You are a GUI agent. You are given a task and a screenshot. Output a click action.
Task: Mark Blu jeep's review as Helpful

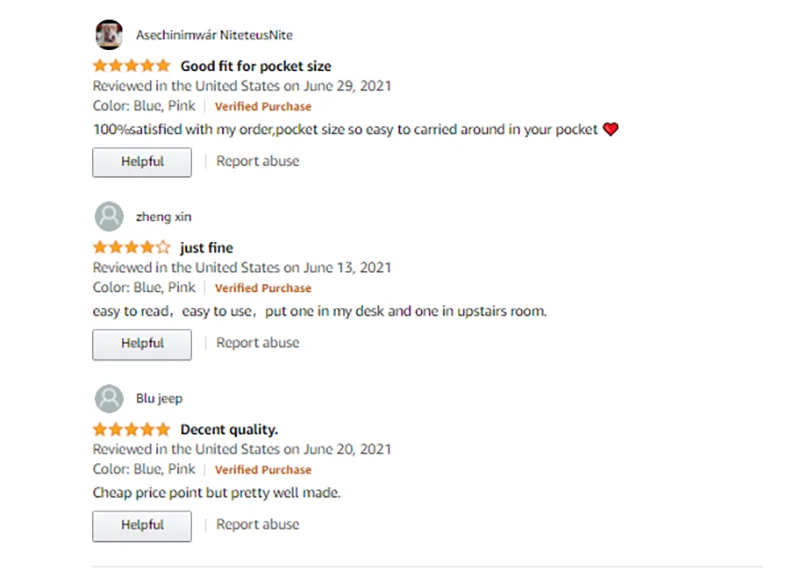(142, 525)
